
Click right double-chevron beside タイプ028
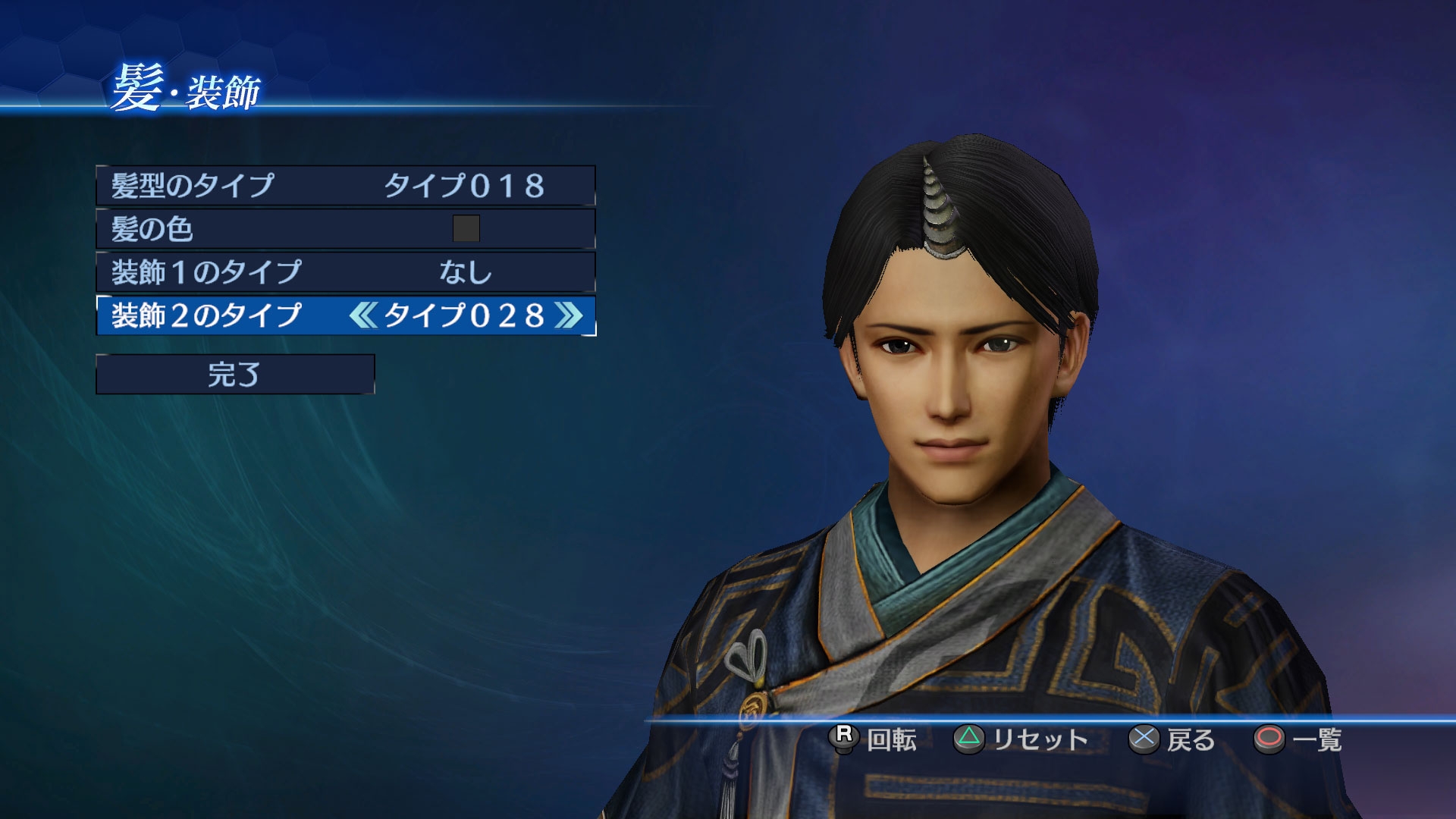coord(569,315)
